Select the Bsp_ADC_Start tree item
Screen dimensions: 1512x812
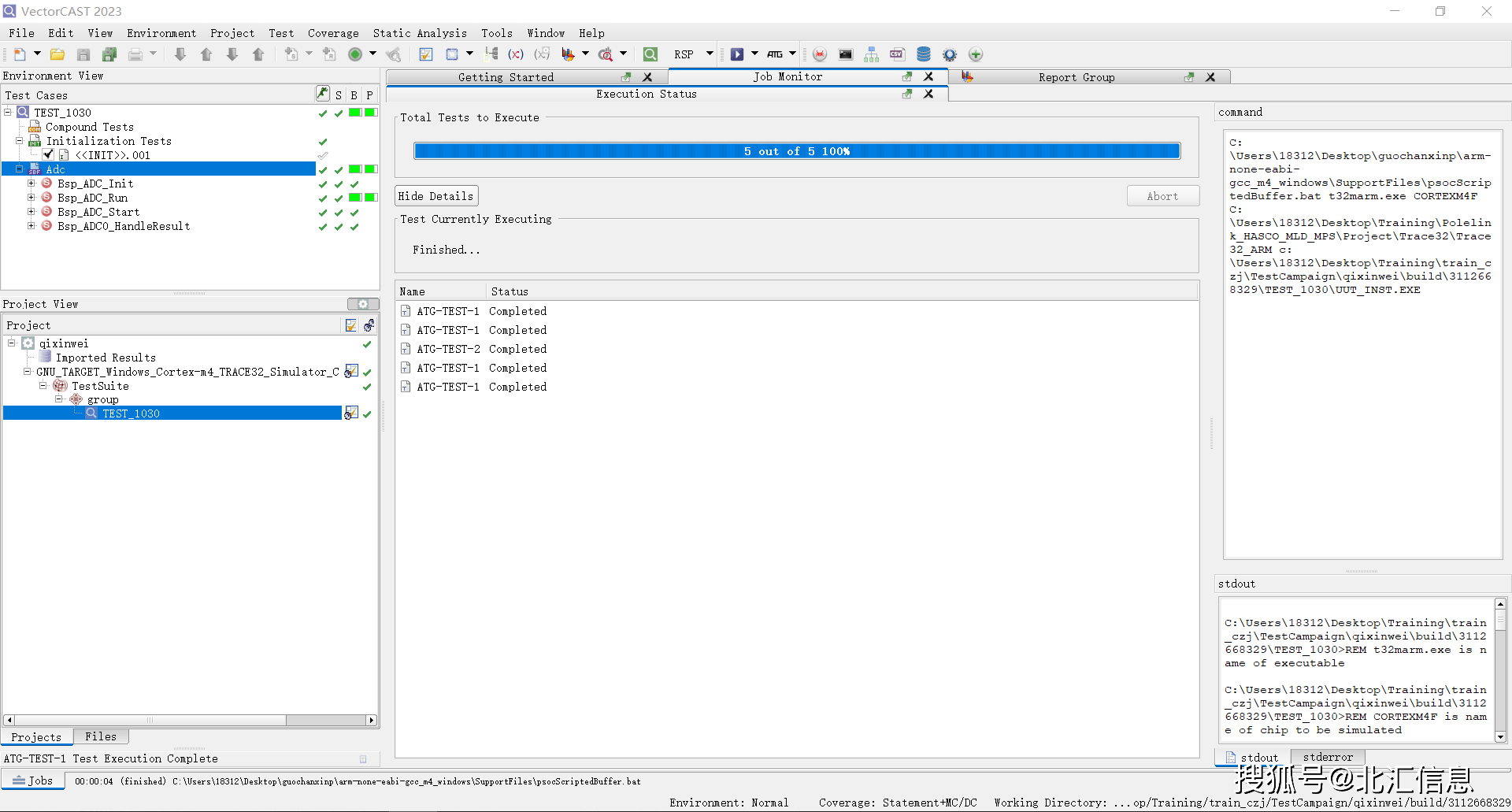(x=98, y=212)
